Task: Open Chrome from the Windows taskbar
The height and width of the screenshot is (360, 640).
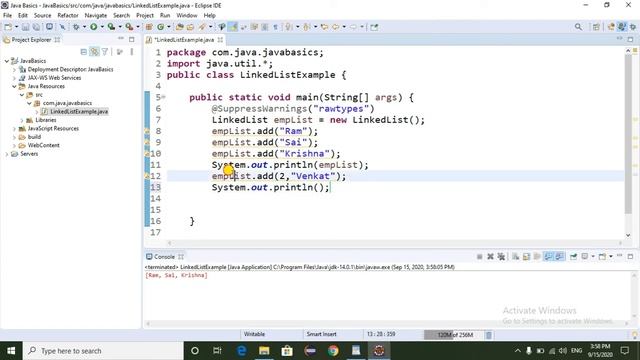Action: [x=333, y=351]
